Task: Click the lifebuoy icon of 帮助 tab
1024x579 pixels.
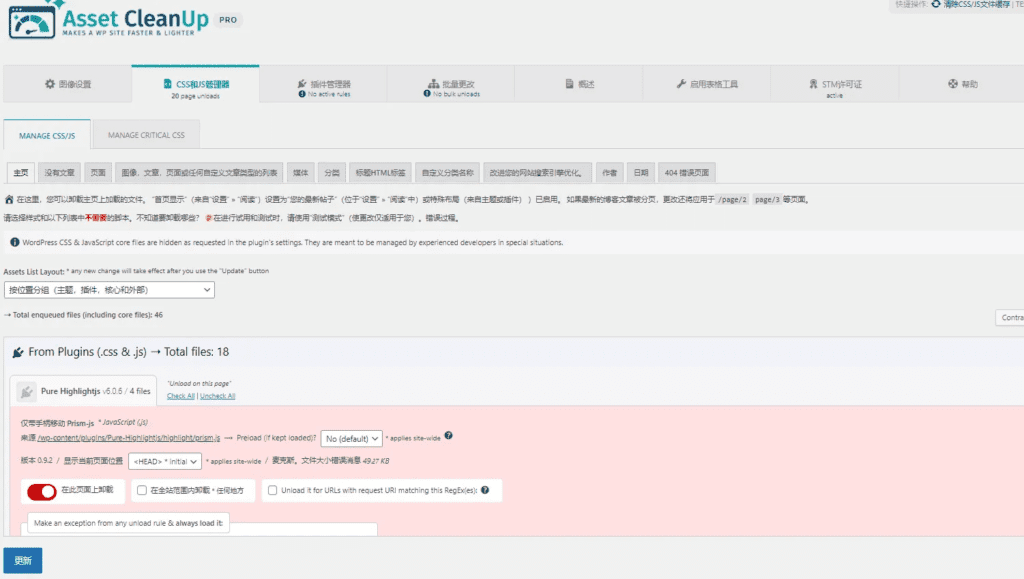Action: (x=953, y=84)
